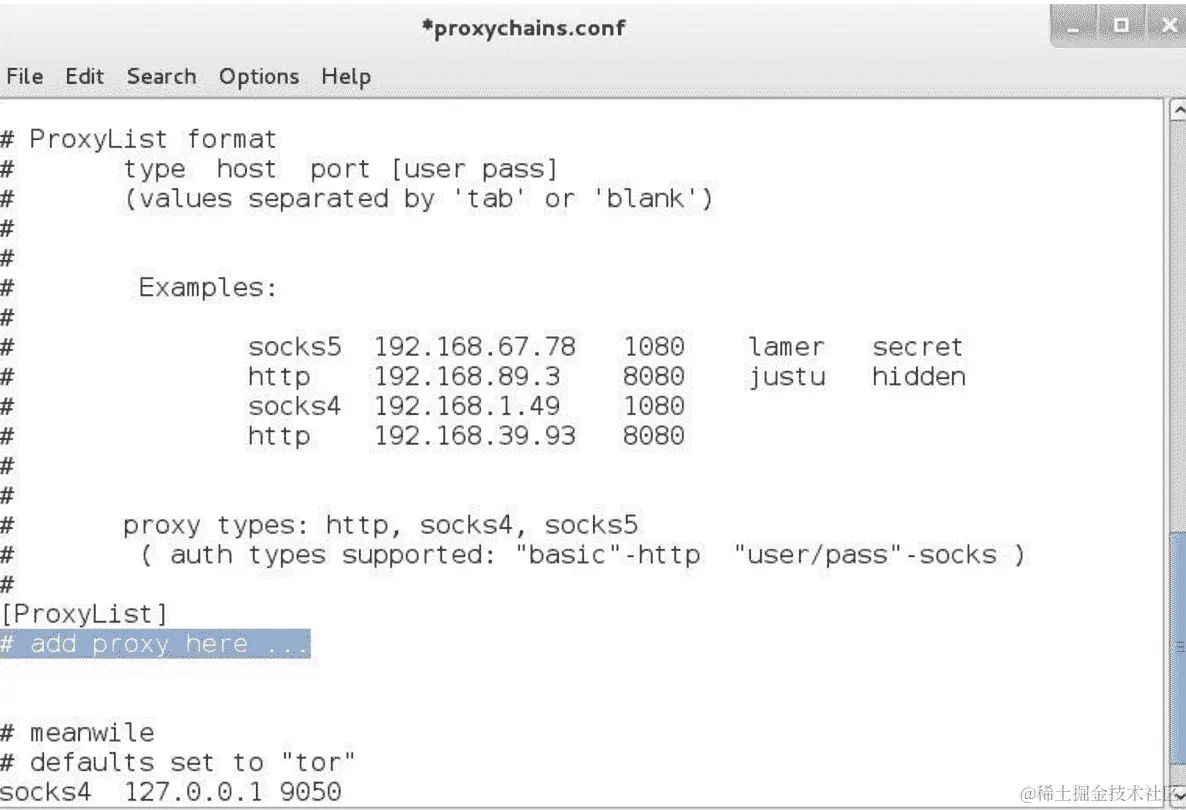Click the '*proxychains.conf' window title
1186x810 pixels.
[x=523, y=28]
